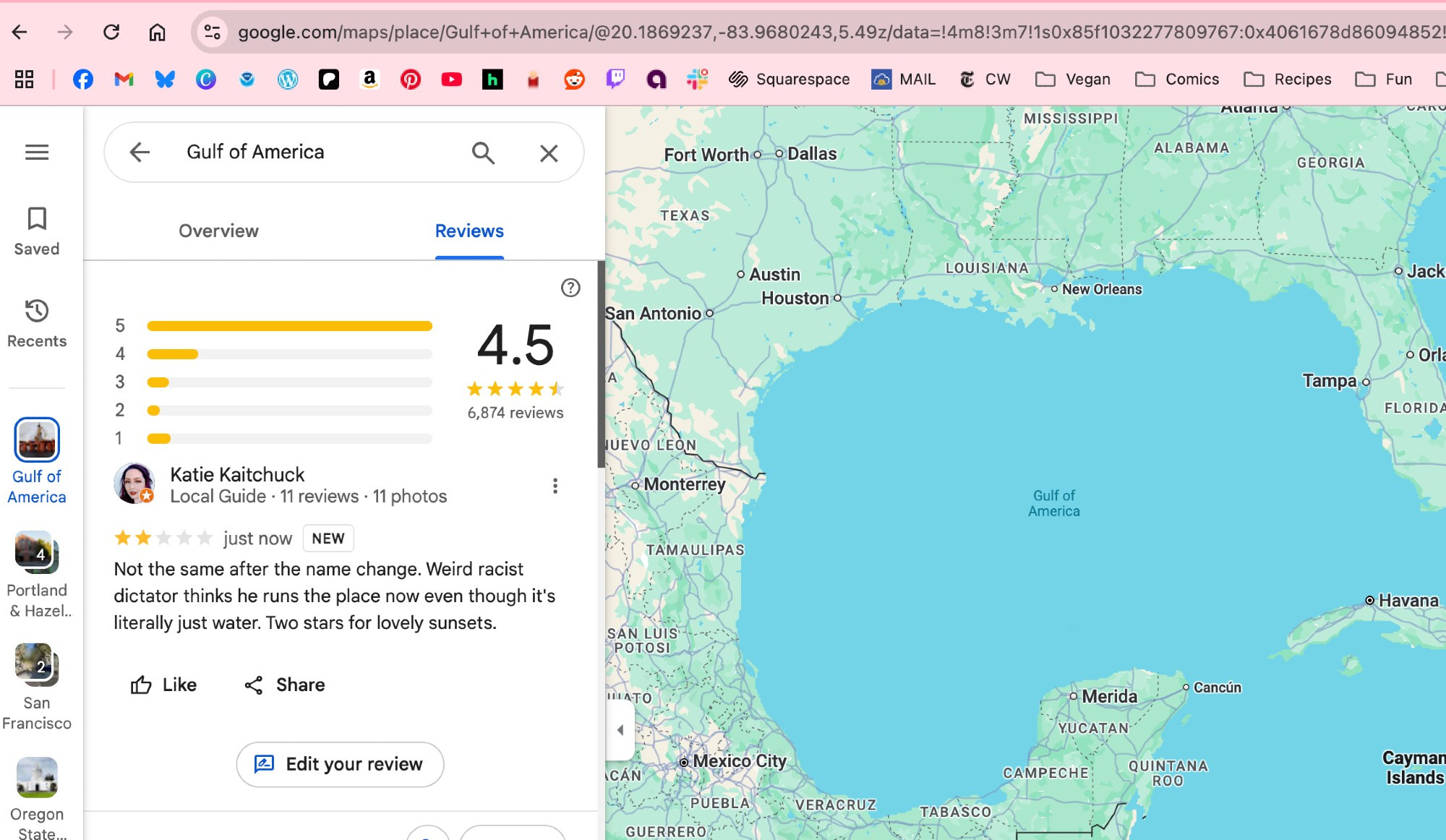The height and width of the screenshot is (840, 1446).
Task: Open the Pinterest bookmark
Action: pos(411,80)
